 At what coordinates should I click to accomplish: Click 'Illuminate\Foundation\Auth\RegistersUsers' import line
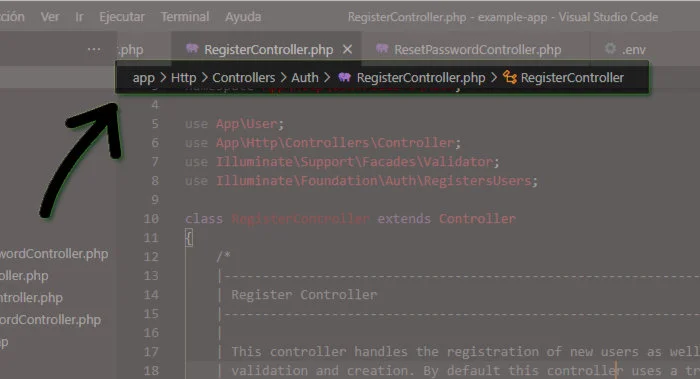click(x=374, y=181)
